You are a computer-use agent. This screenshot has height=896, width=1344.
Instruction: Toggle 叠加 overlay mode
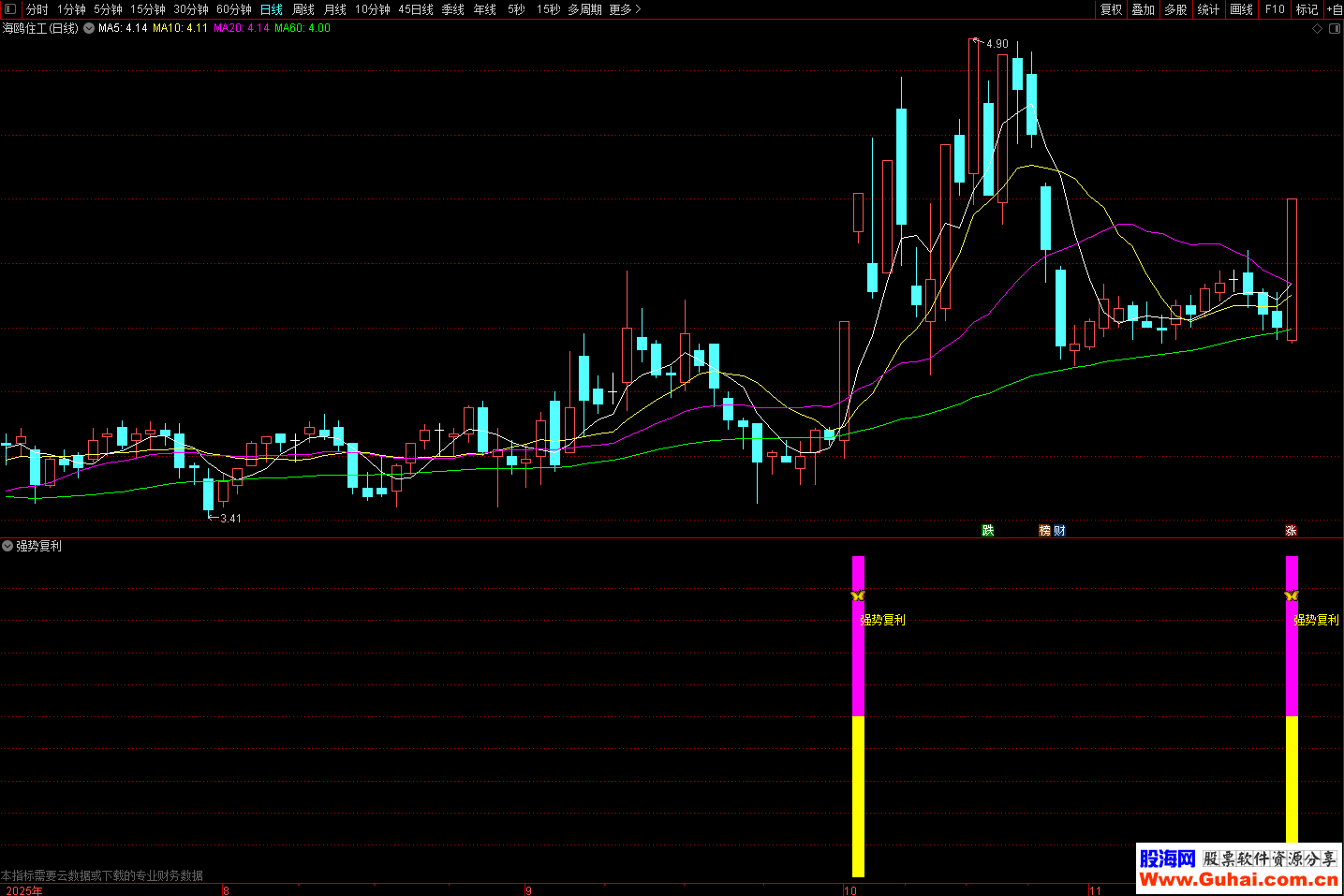1143,9
